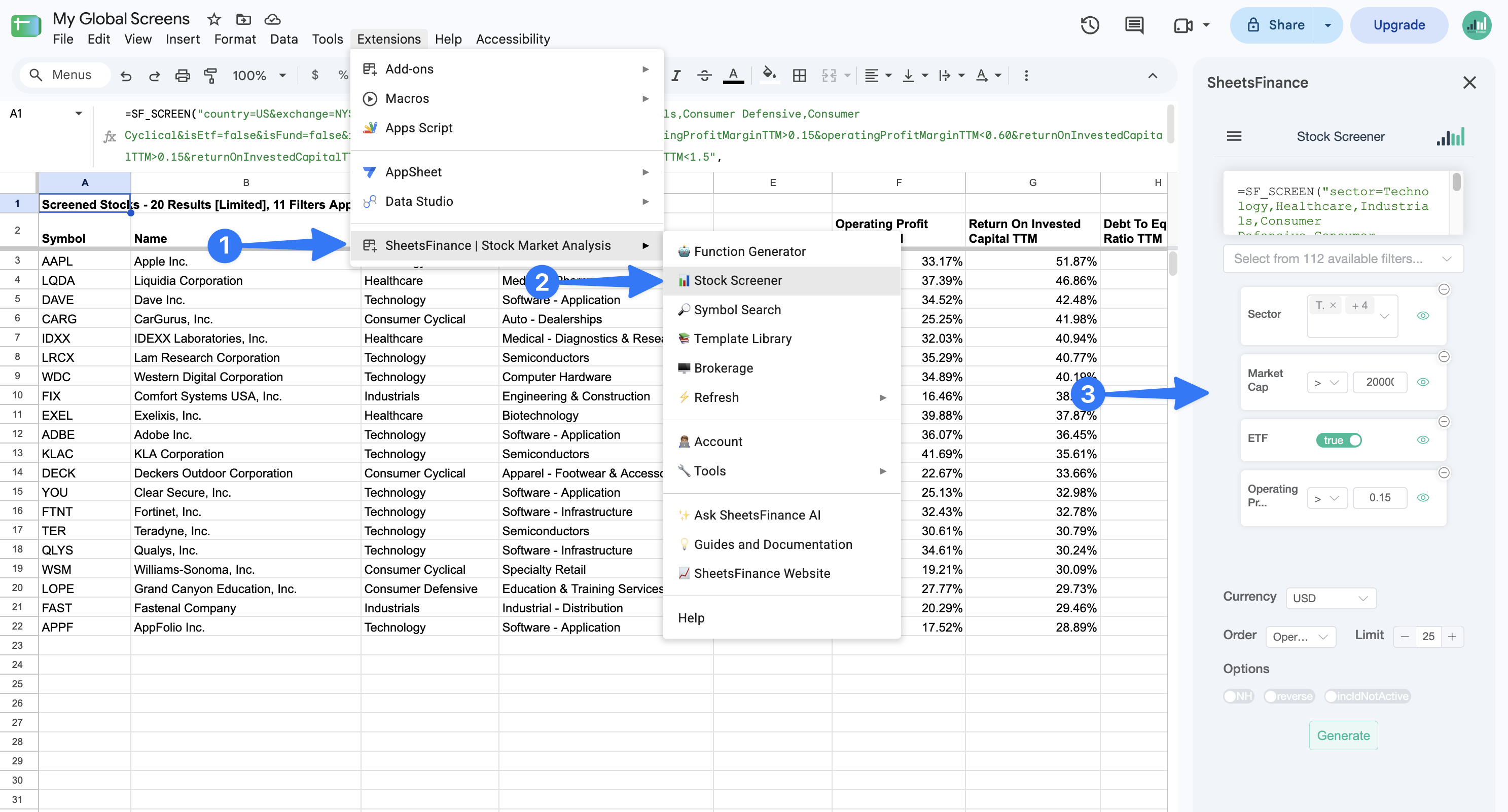Toggle italic formatting
This screenshot has width=1508, height=812.
[676, 75]
